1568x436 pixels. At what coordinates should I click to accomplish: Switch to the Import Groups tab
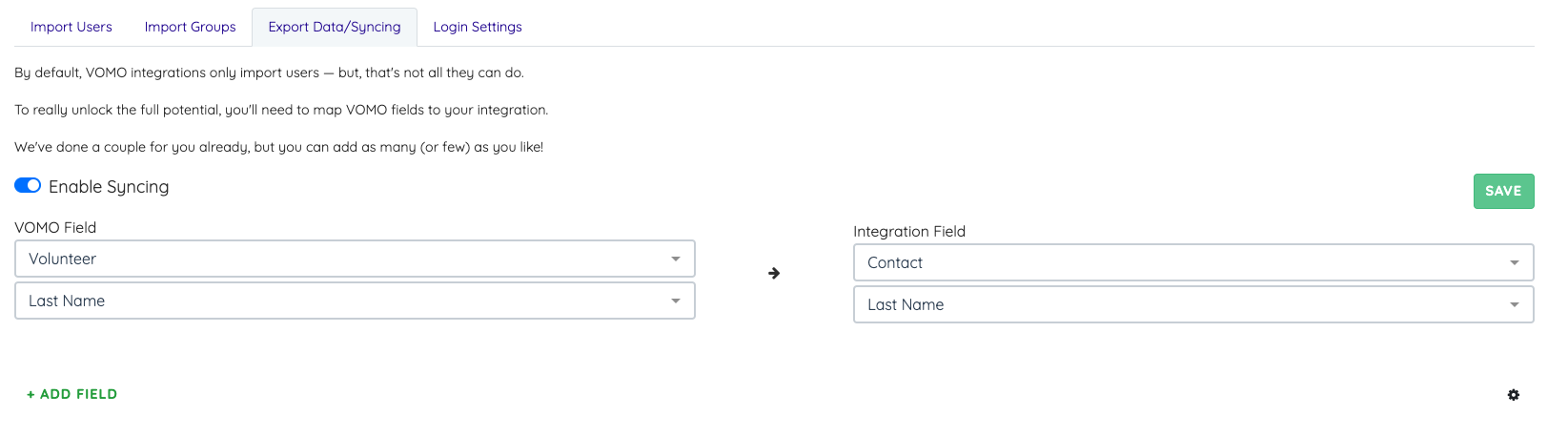[x=191, y=27]
